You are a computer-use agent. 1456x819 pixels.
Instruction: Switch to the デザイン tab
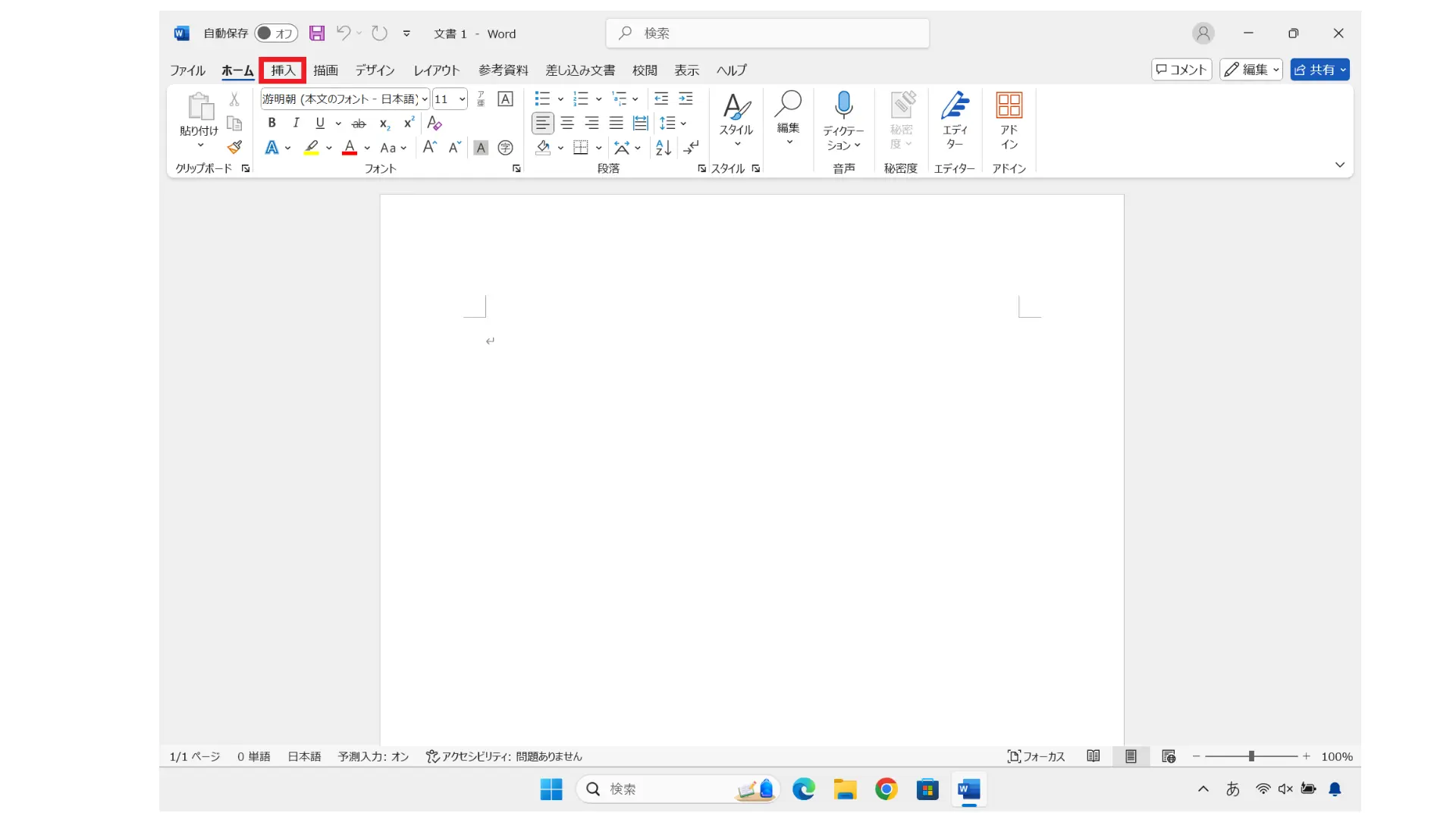pyautogui.click(x=375, y=70)
